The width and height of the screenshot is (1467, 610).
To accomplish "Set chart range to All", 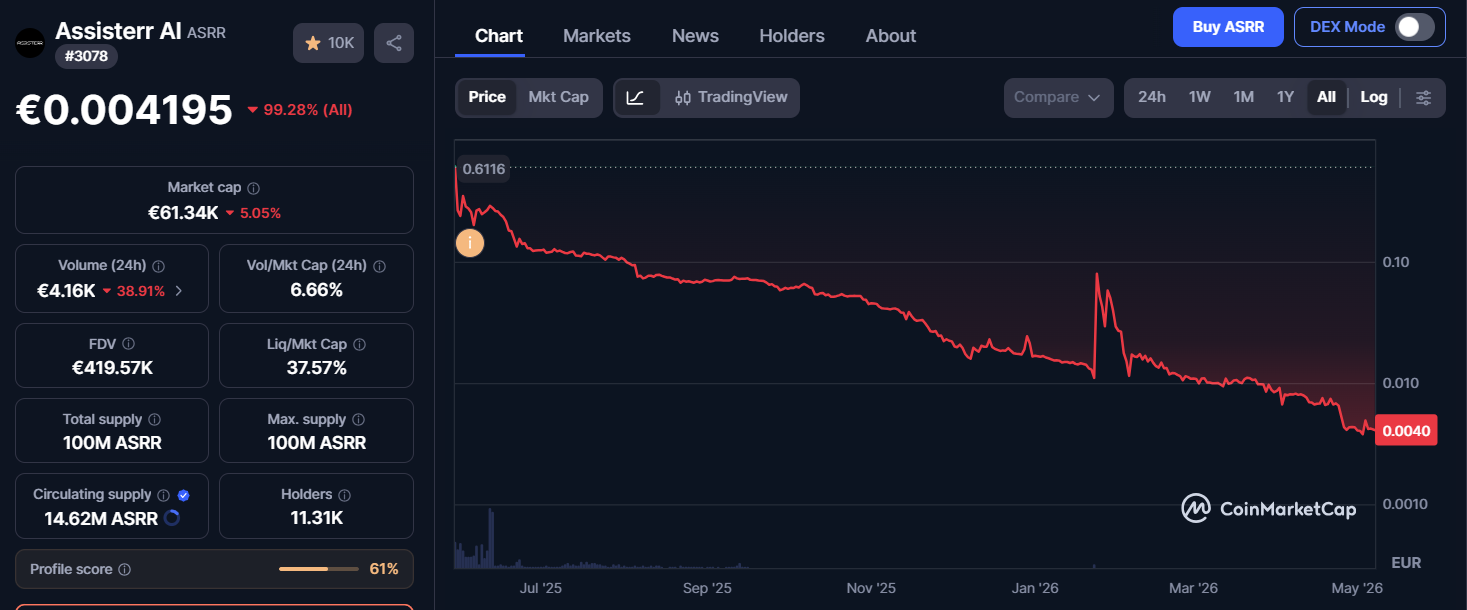I will coord(1326,97).
